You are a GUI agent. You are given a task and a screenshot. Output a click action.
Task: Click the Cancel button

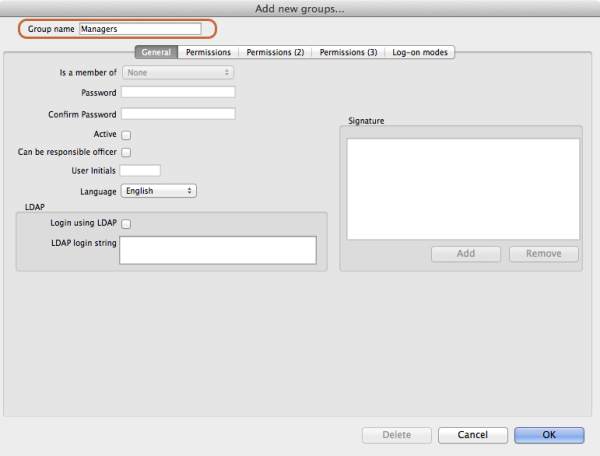[x=472, y=435]
